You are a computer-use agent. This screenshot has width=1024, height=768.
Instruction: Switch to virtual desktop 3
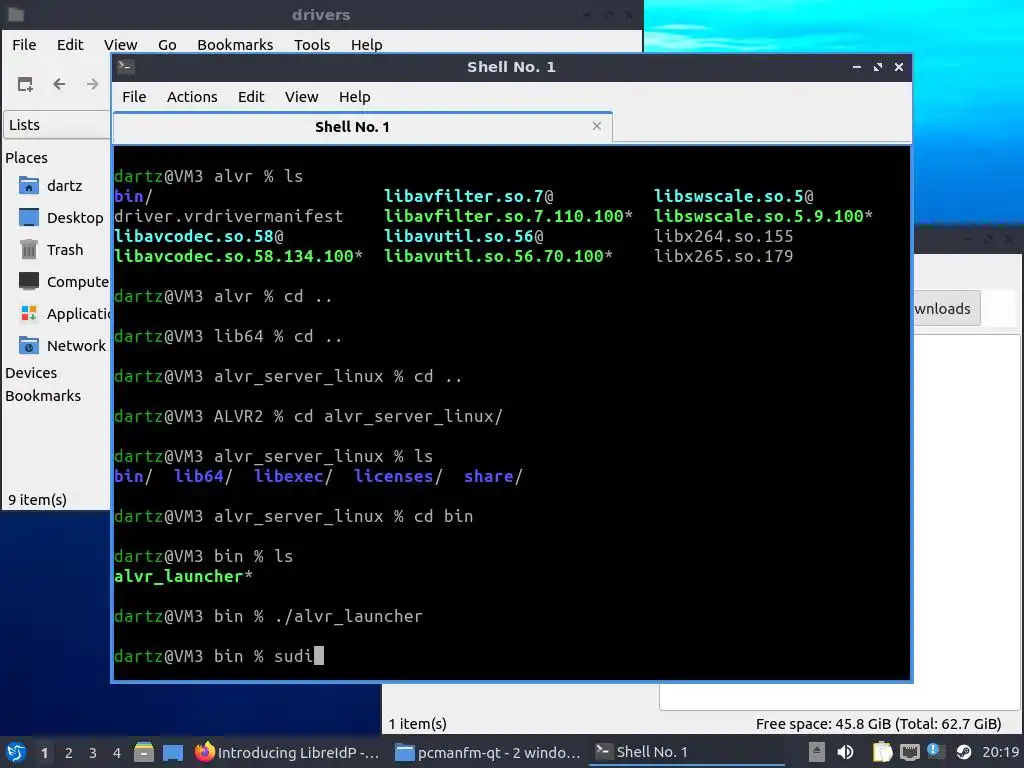[x=93, y=753]
